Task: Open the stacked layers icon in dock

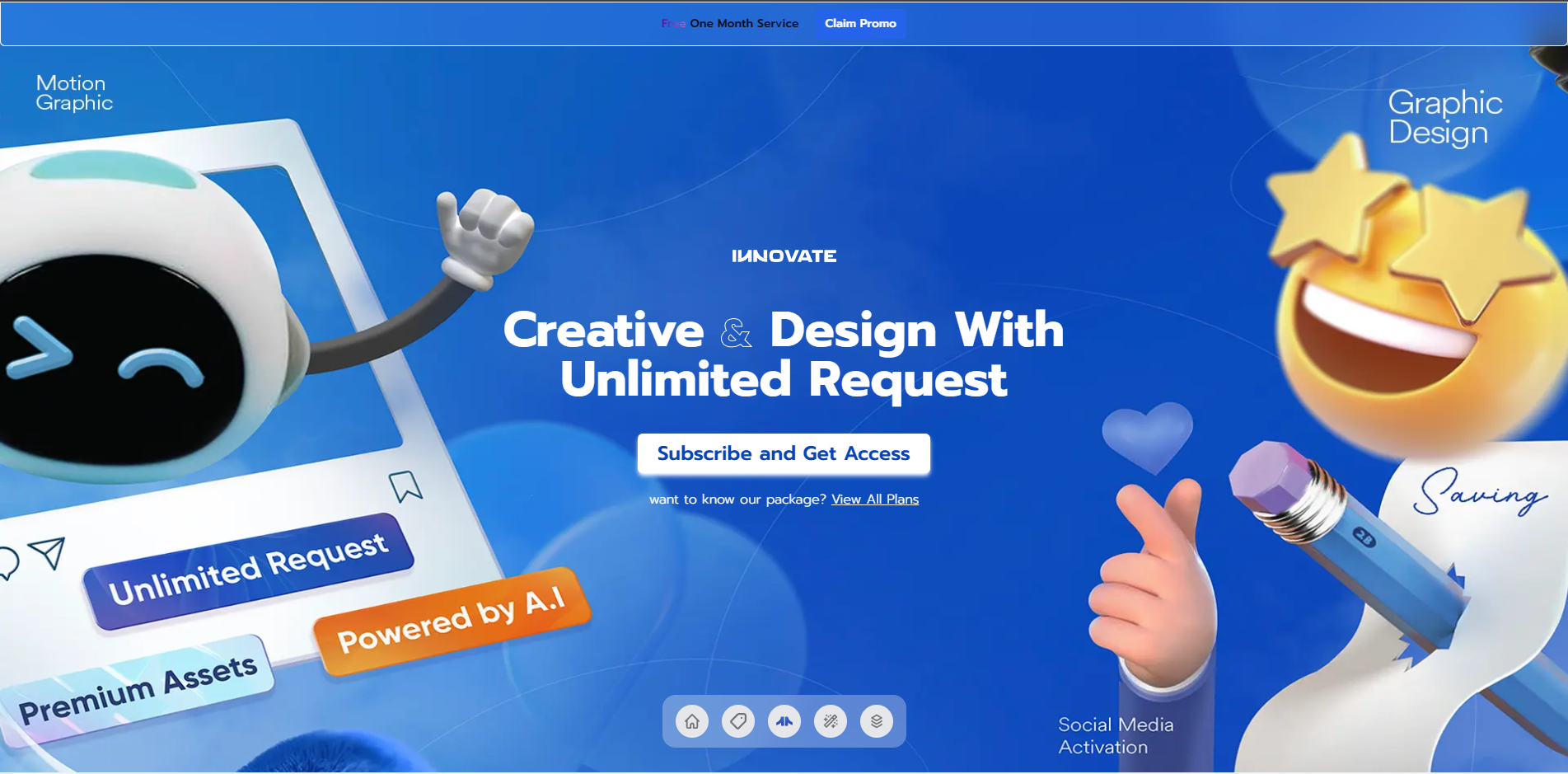Action: (877, 722)
